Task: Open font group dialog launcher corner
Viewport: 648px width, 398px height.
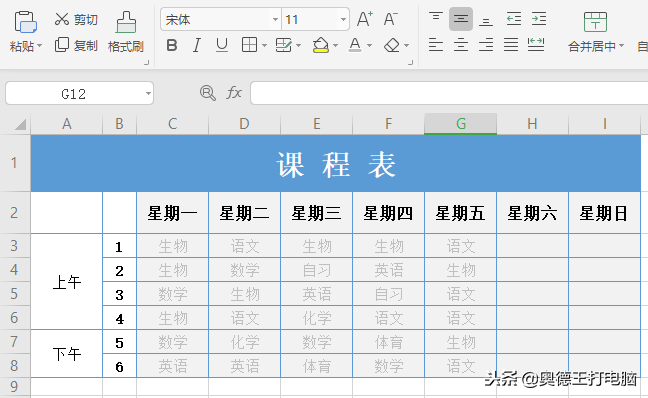Action: pos(410,62)
